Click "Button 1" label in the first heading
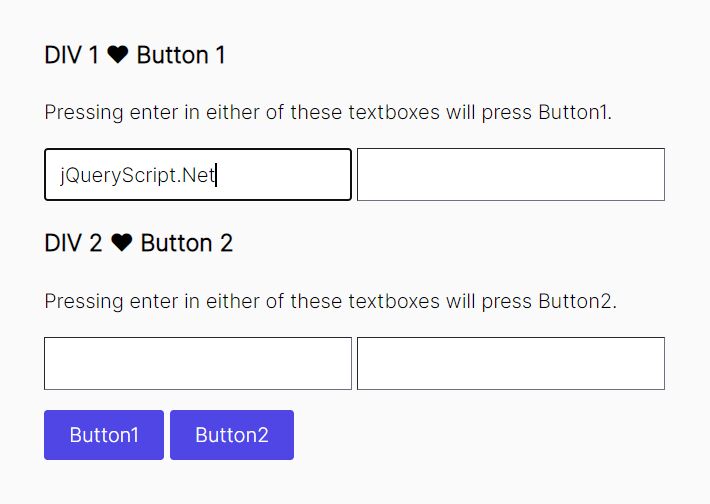This screenshot has height=504, width=710. (x=181, y=56)
